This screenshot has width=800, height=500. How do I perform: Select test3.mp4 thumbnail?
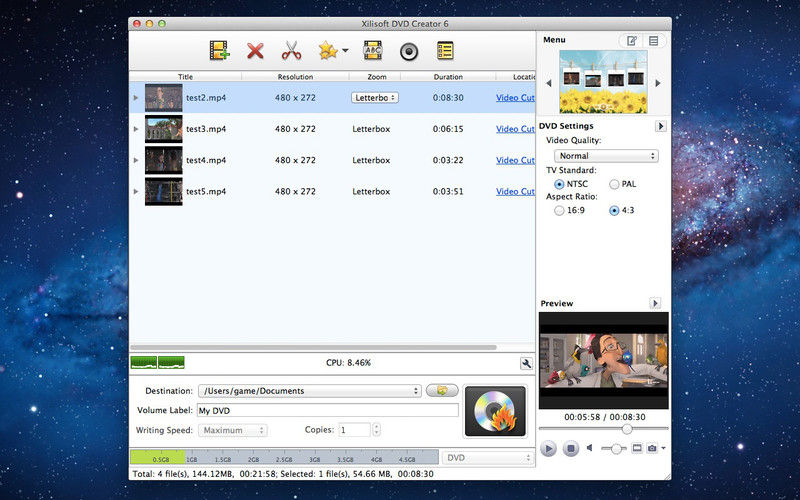[x=164, y=129]
